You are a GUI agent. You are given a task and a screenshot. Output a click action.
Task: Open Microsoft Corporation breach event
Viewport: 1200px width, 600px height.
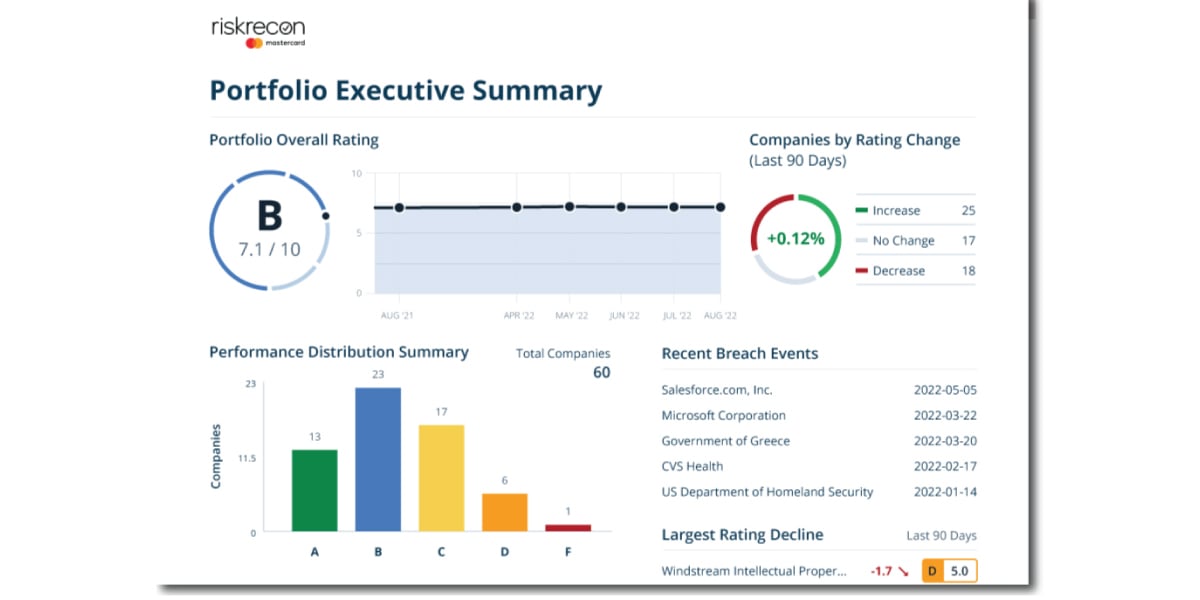click(723, 415)
